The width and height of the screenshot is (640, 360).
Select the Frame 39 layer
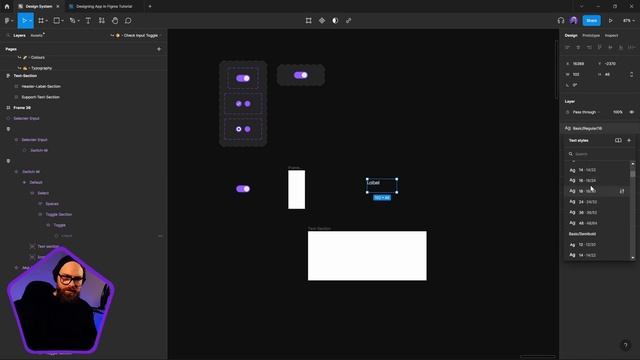point(22,108)
